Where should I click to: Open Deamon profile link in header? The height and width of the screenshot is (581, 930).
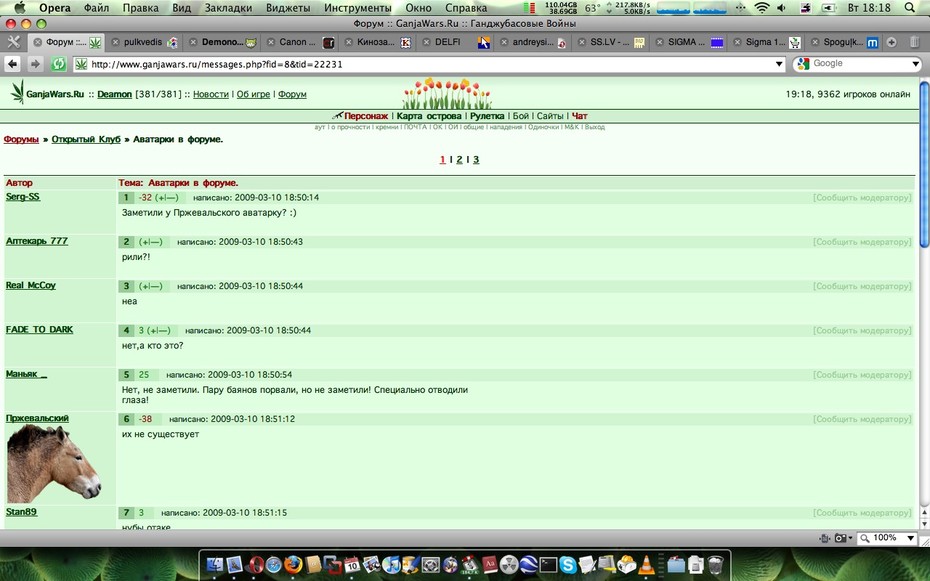114,94
